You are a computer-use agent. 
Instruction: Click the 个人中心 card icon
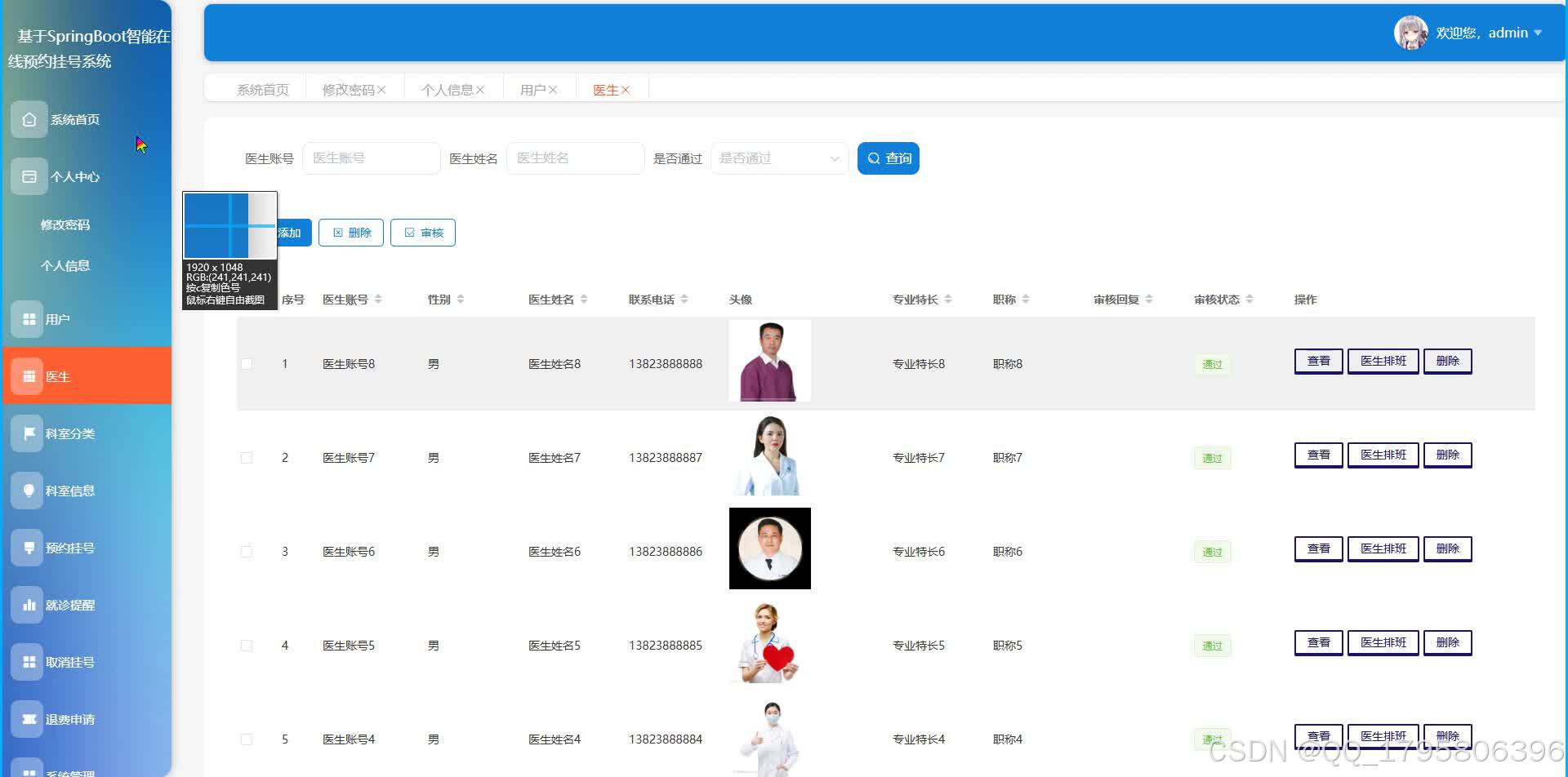29,176
